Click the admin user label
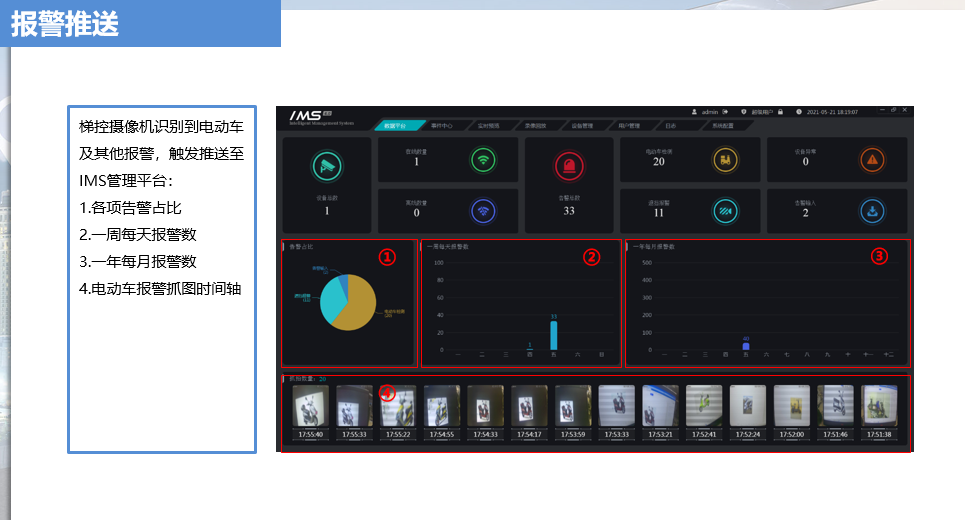This screenshot has height=520, width=965. pyautogui.click(x=709, y=111)
